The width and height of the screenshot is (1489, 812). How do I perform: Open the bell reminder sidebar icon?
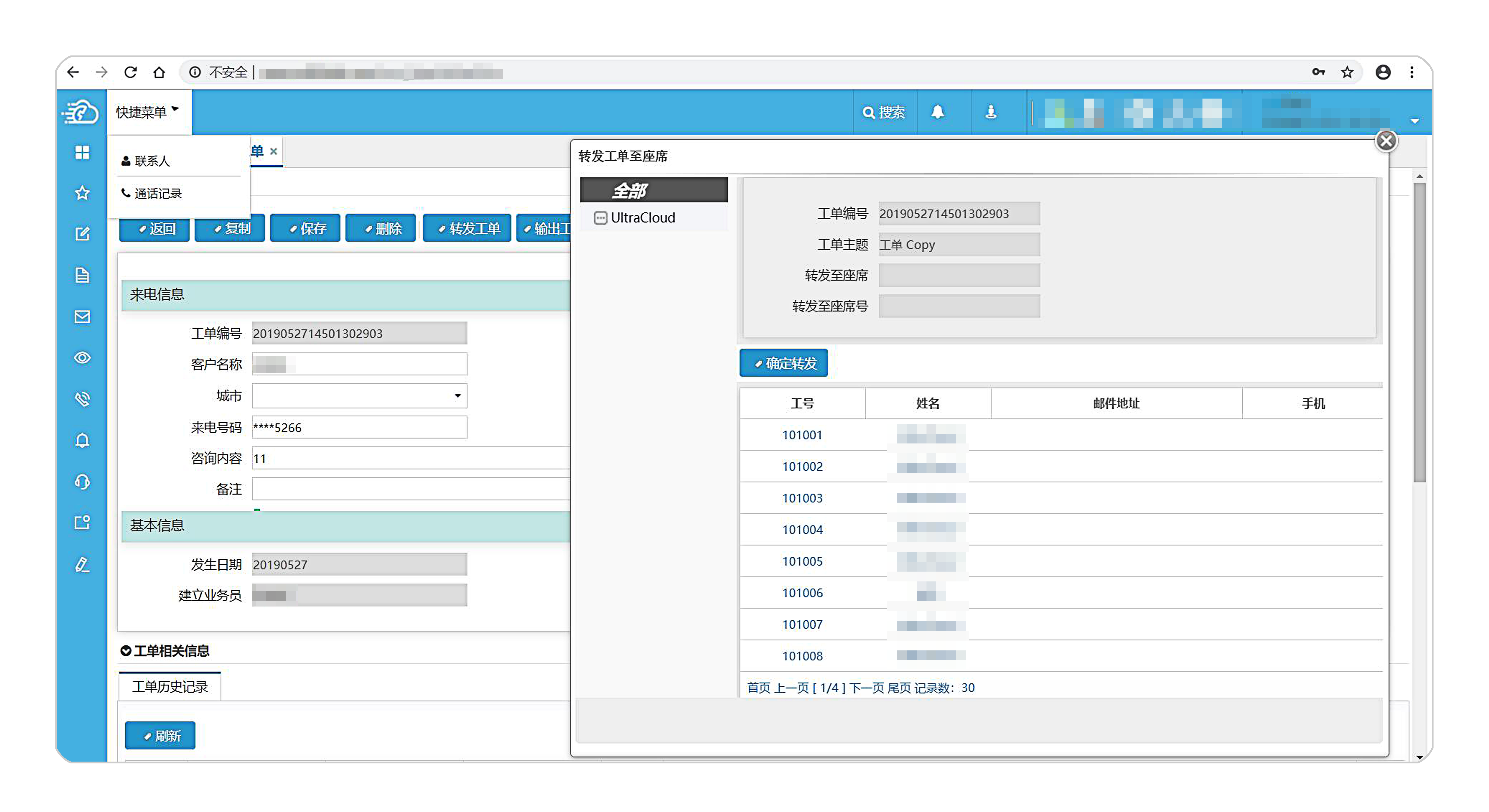click(82, 440)
